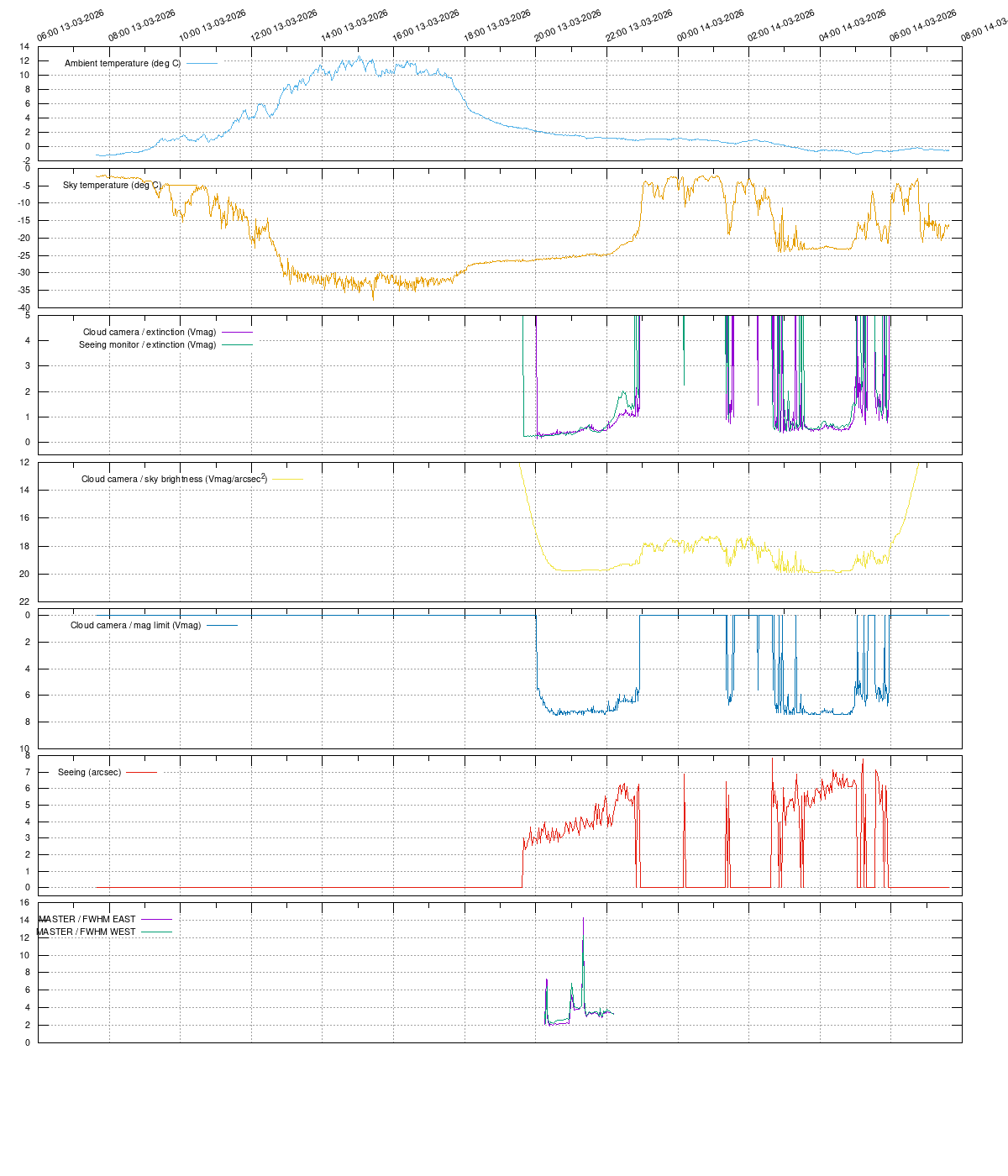
Task: Click the 04:00 14-03-2026 time axis label
Action: [853, 27]
